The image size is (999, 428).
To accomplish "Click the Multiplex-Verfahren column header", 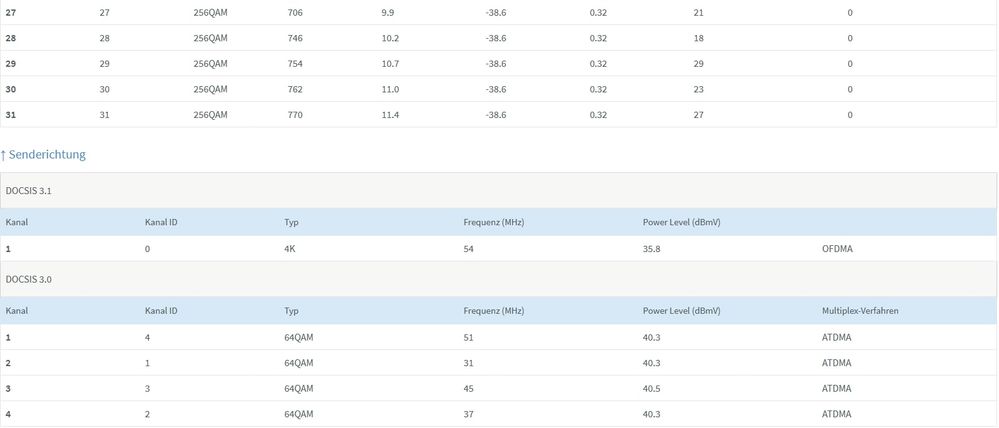I will click(x=861, y=311).
